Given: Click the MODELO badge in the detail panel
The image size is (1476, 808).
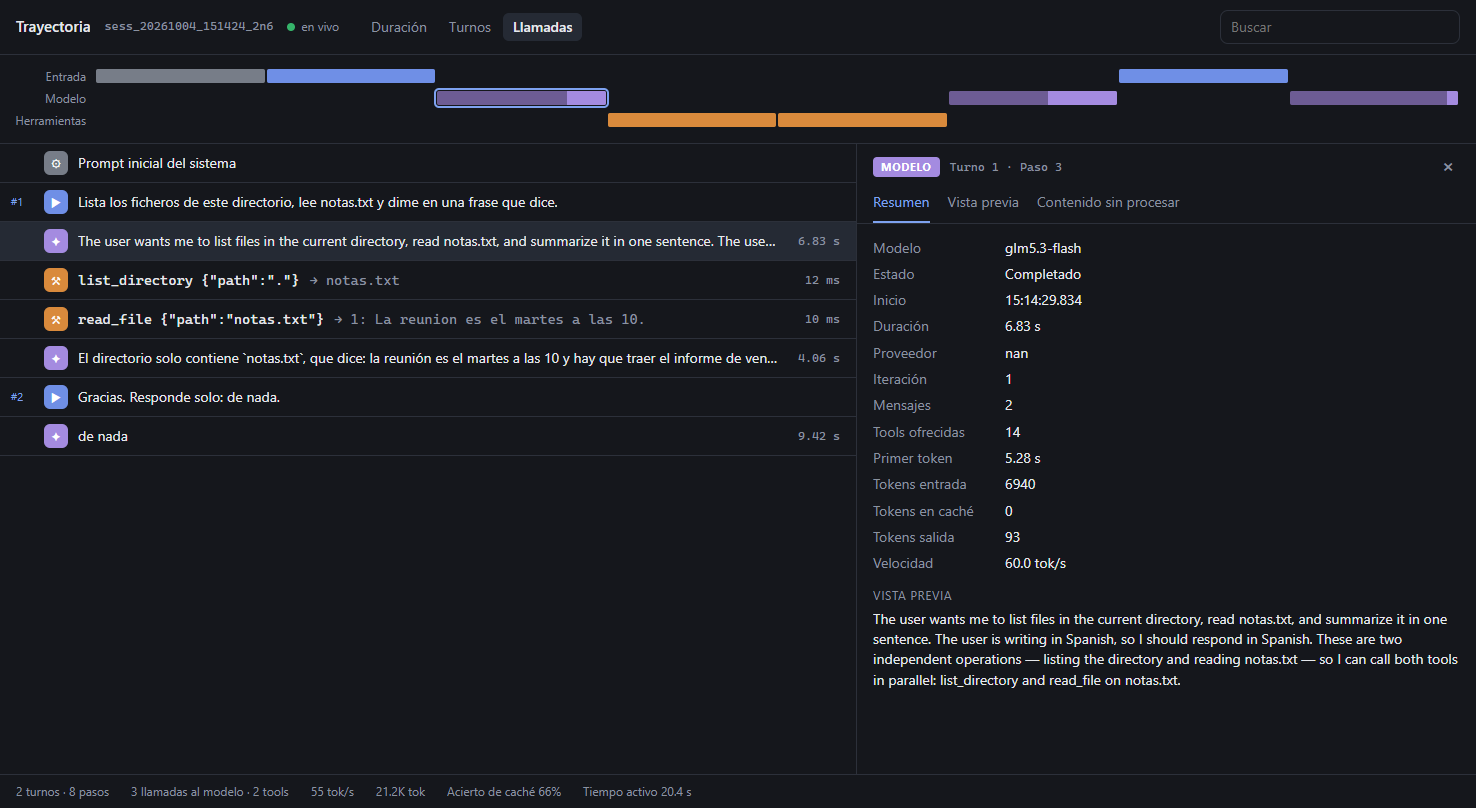Looking at the screenshot, I should point(906,167).
